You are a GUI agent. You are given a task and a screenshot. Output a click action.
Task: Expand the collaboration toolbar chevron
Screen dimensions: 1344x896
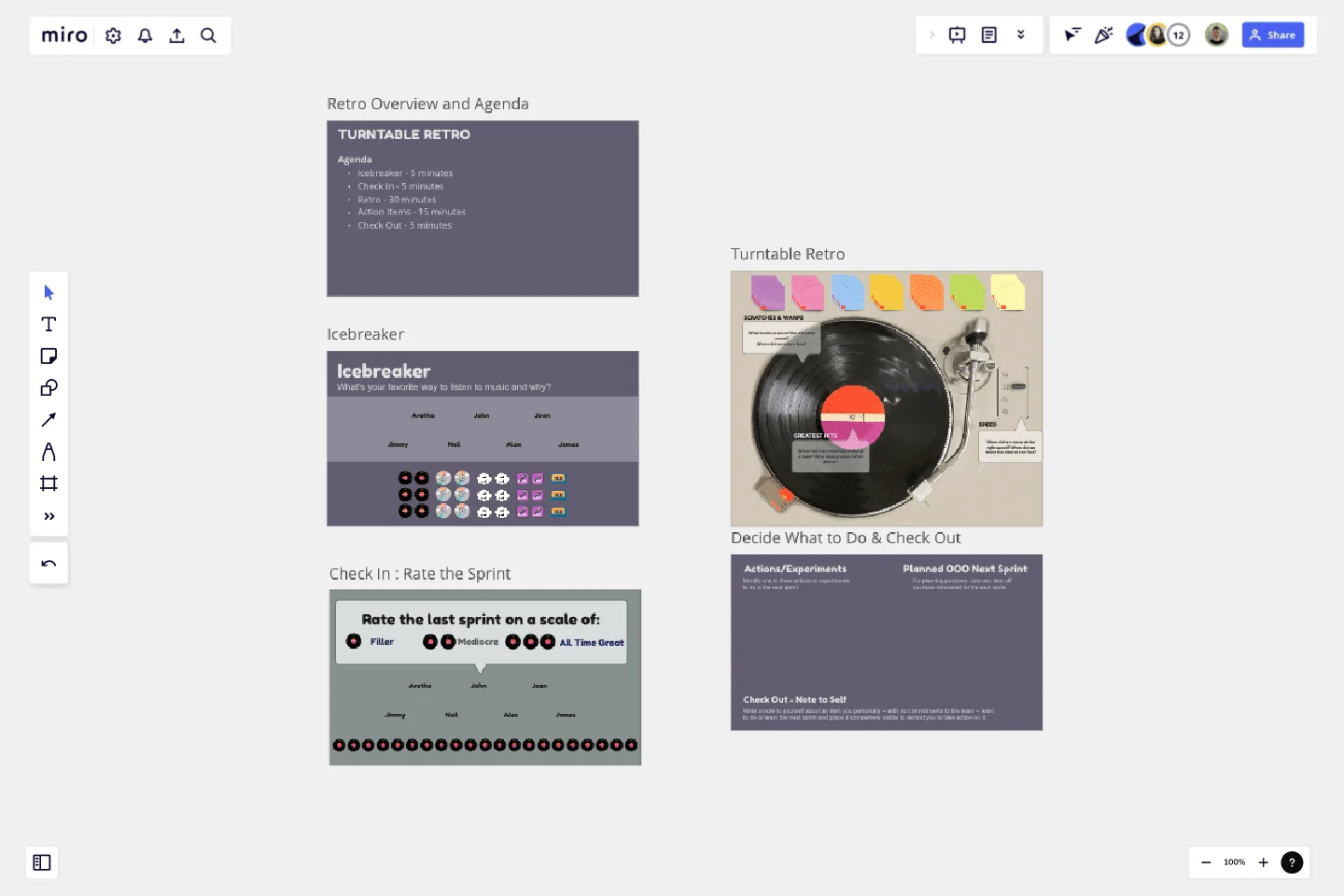[931, 35]
